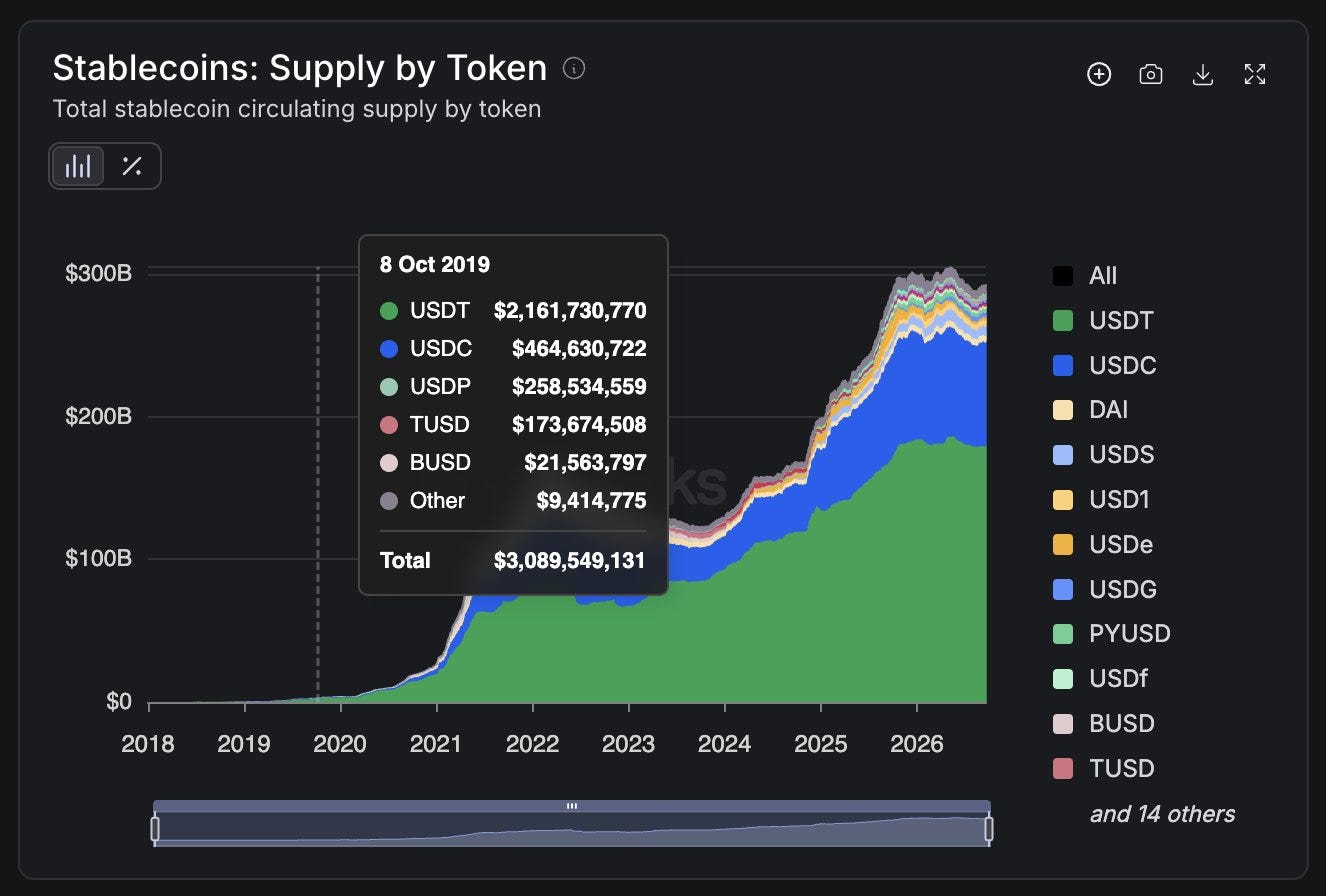1326x896 pixels.
Task: Toggle BUSD series in the legend
Action: 1103,724
